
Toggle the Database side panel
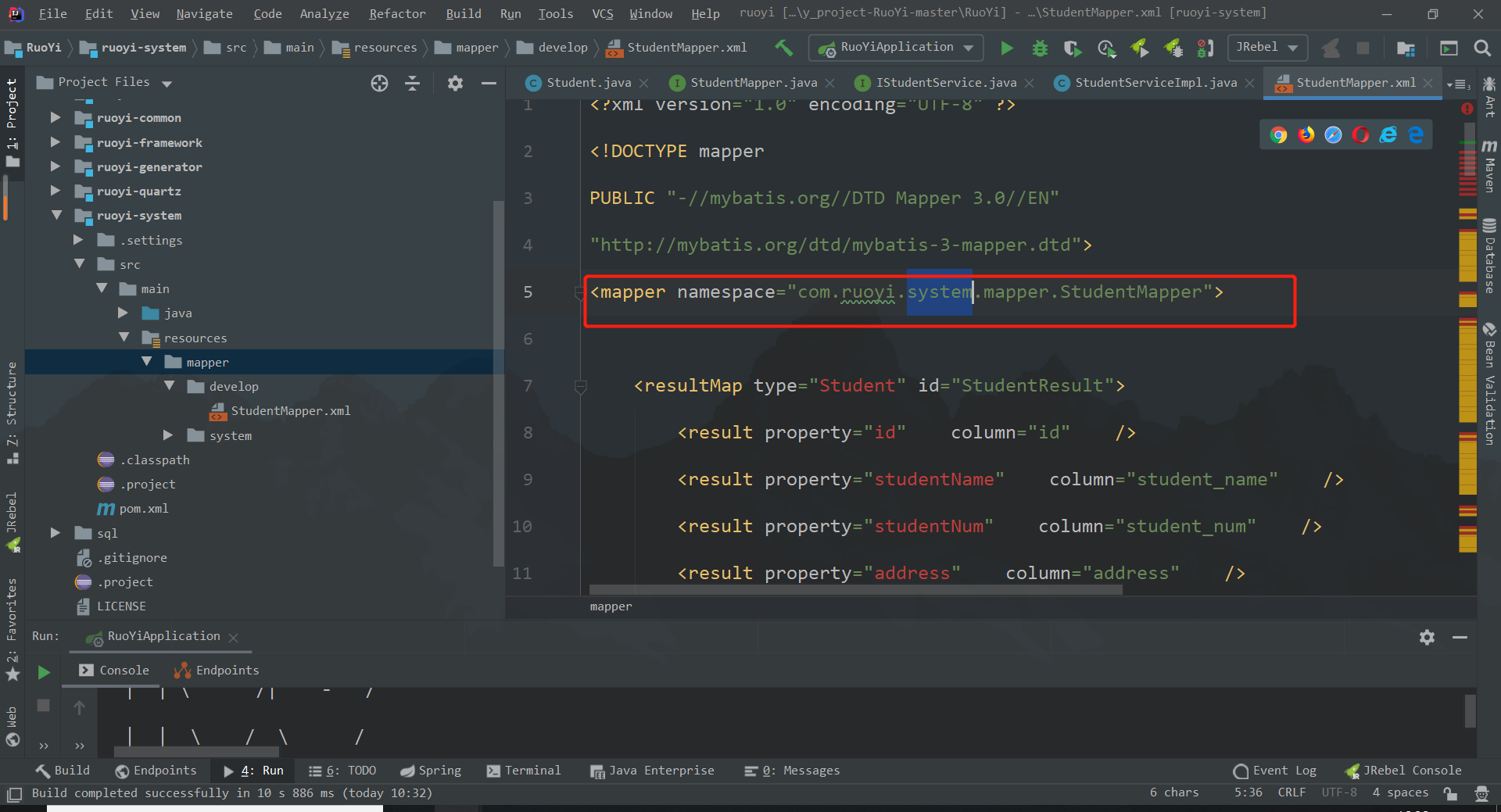(1489, 256)
